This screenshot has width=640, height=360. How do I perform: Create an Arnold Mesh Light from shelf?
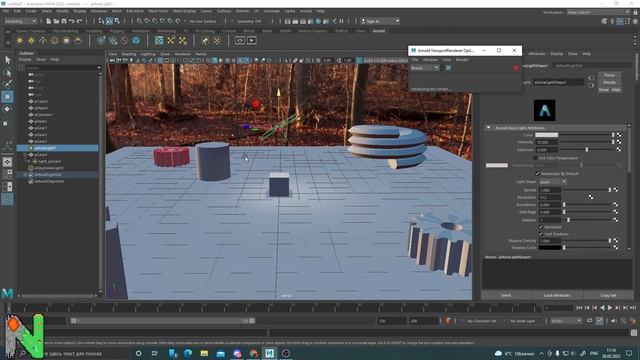31,40
